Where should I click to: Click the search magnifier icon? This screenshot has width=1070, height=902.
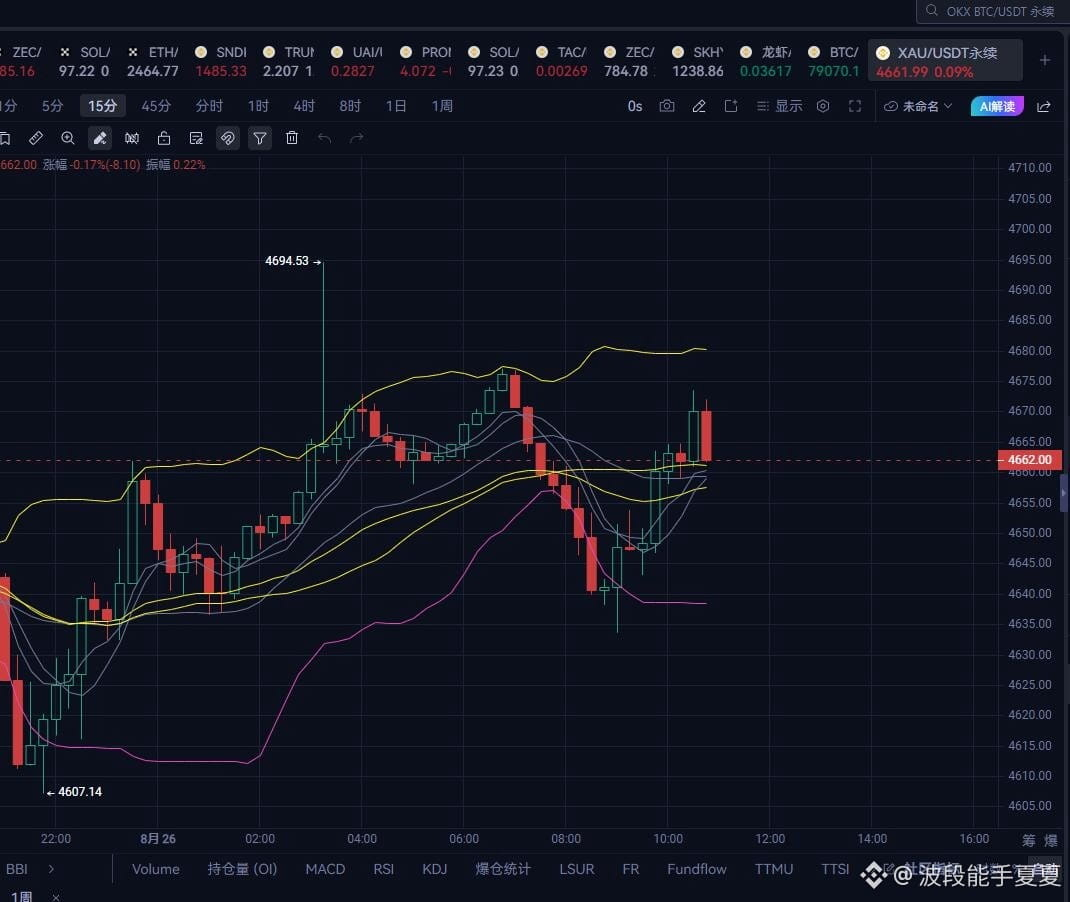pos(931,10)
